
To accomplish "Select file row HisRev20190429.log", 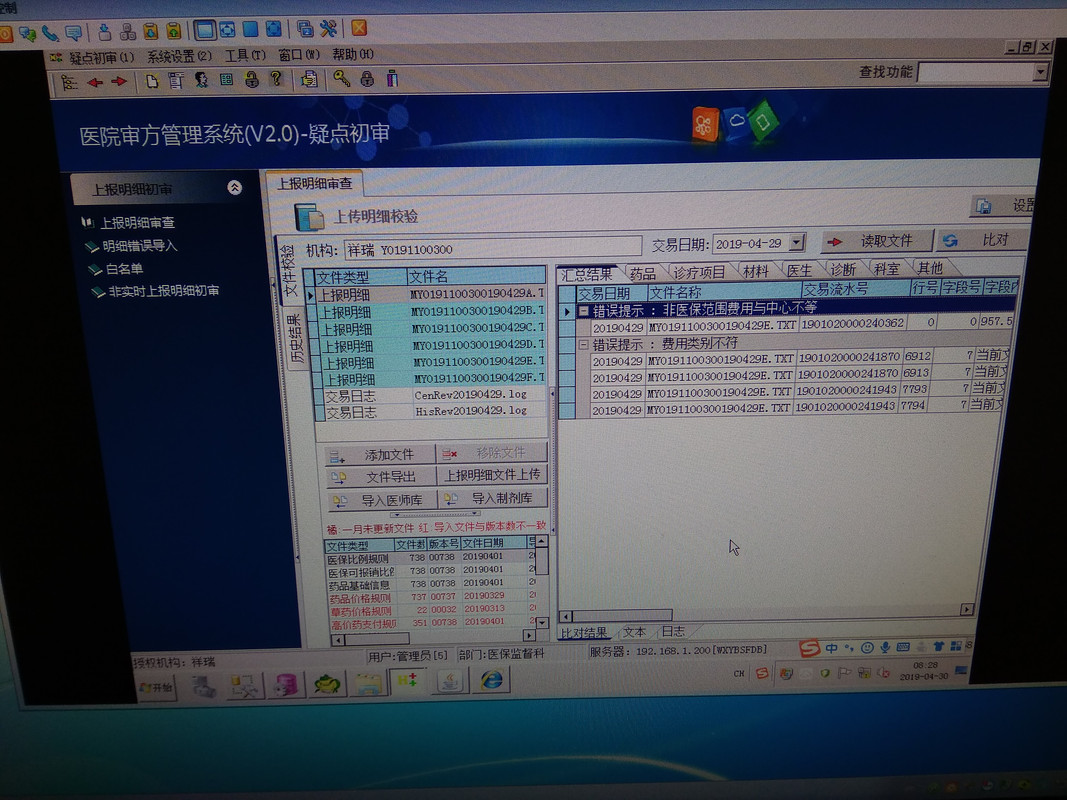I will coord(432,412).
